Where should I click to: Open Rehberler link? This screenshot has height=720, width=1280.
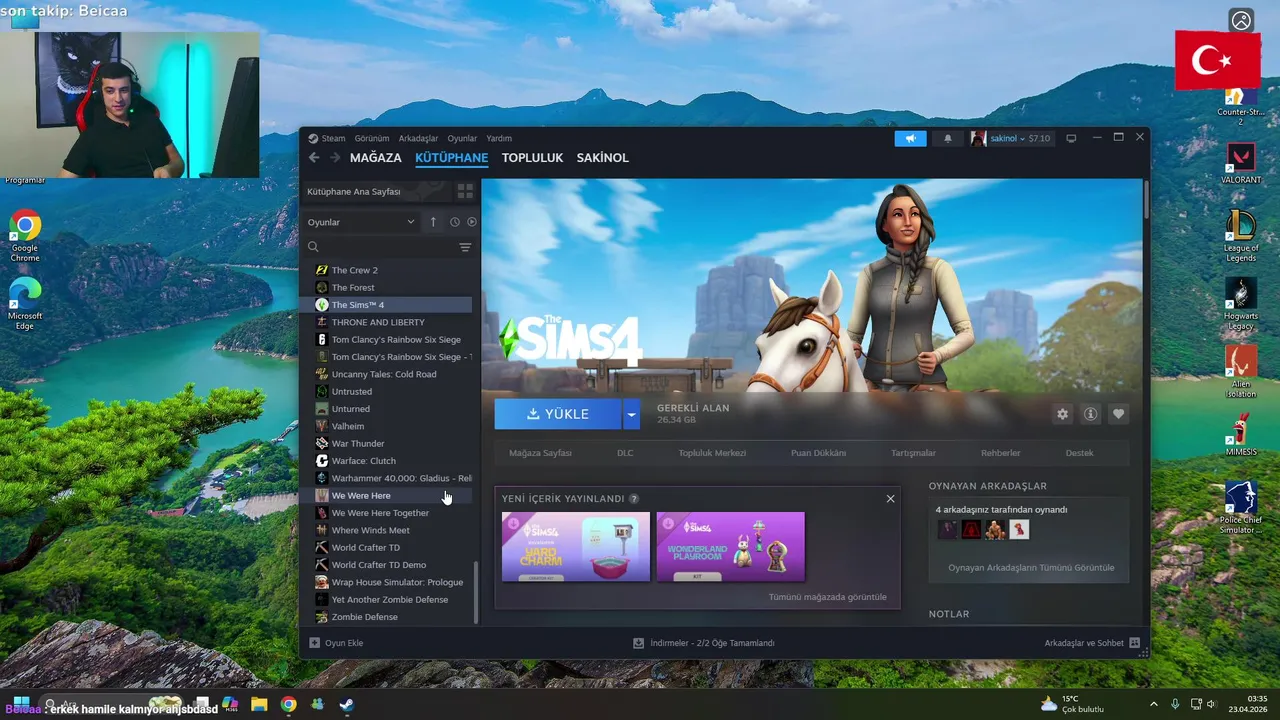tap(1000, 453)
